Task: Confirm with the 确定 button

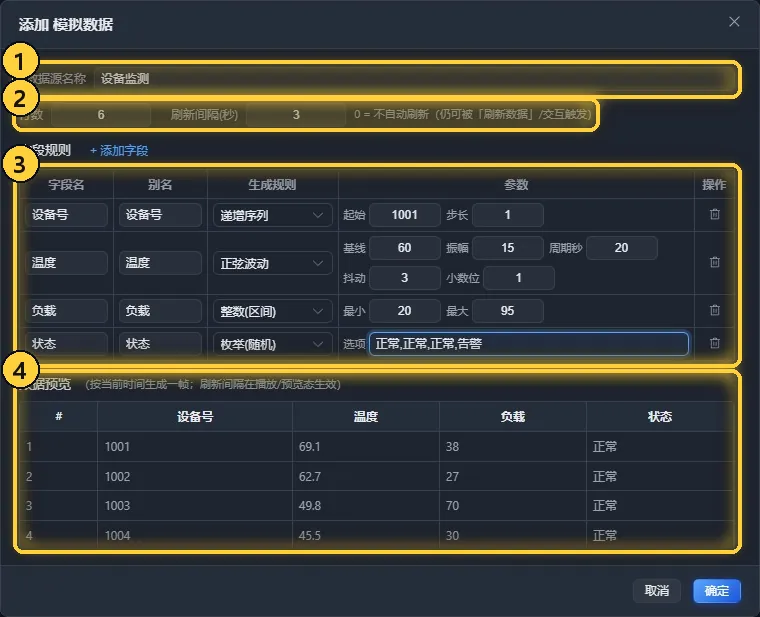Action: pos(717,590)
